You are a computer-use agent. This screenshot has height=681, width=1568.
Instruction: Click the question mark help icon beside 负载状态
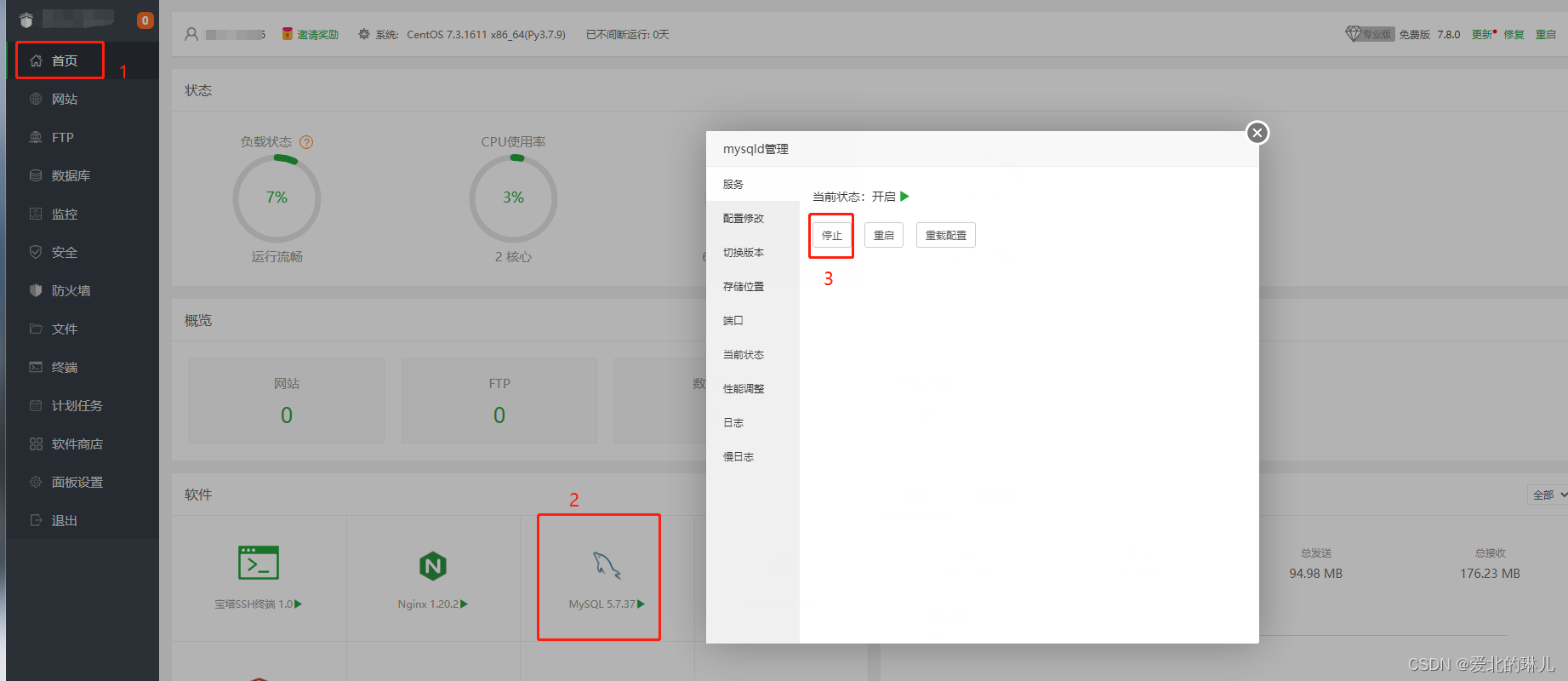(x=306, y=142)
